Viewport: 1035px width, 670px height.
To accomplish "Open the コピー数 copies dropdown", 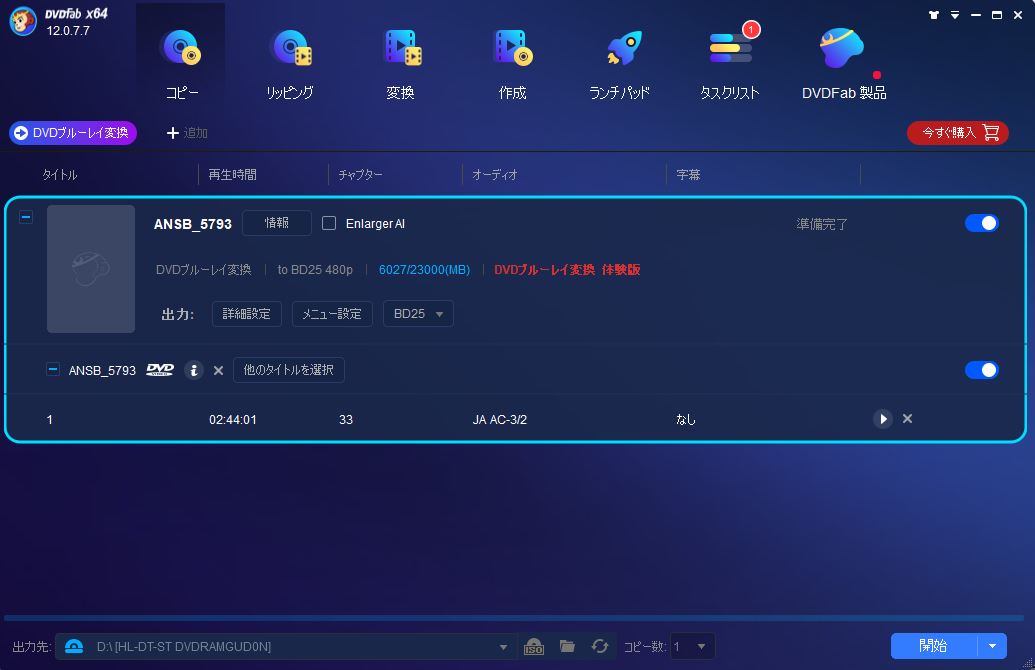I will [x=691, y=646].
